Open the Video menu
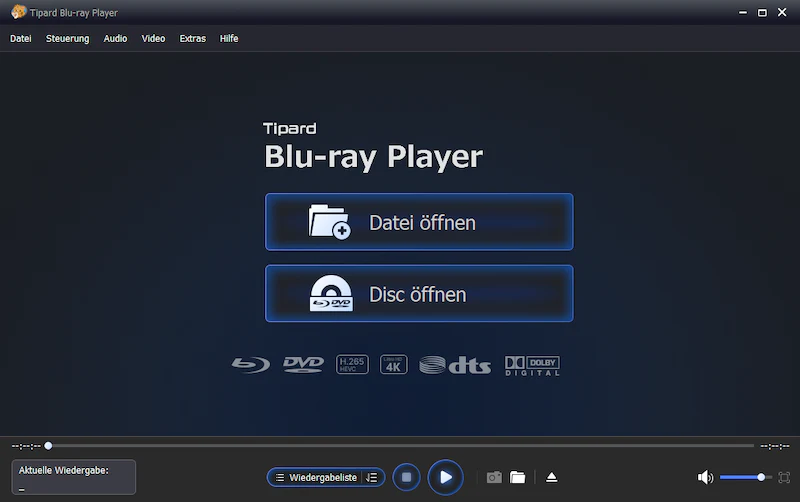Image resolution: width=800 pixels, height=502 pixels. click(153, 39)
